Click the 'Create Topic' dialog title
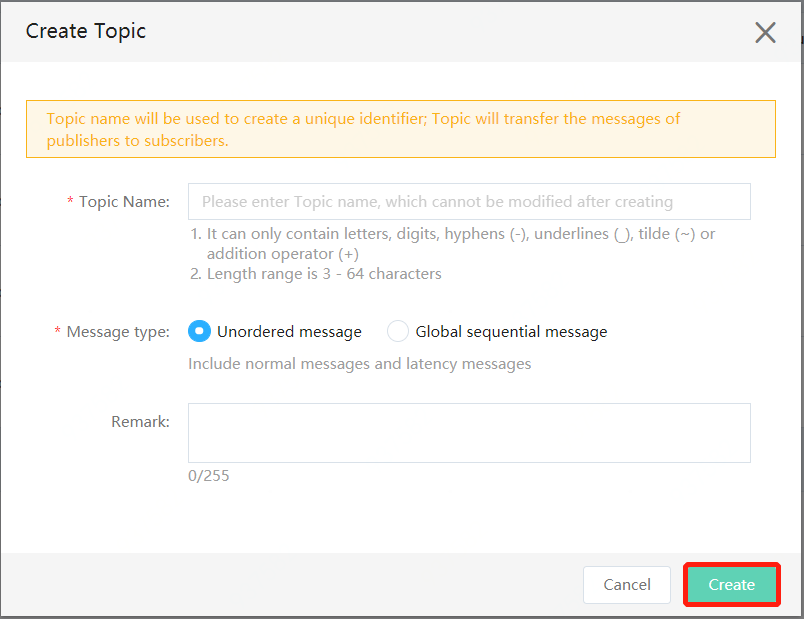804x619 pixels. [x=86, y=31]
